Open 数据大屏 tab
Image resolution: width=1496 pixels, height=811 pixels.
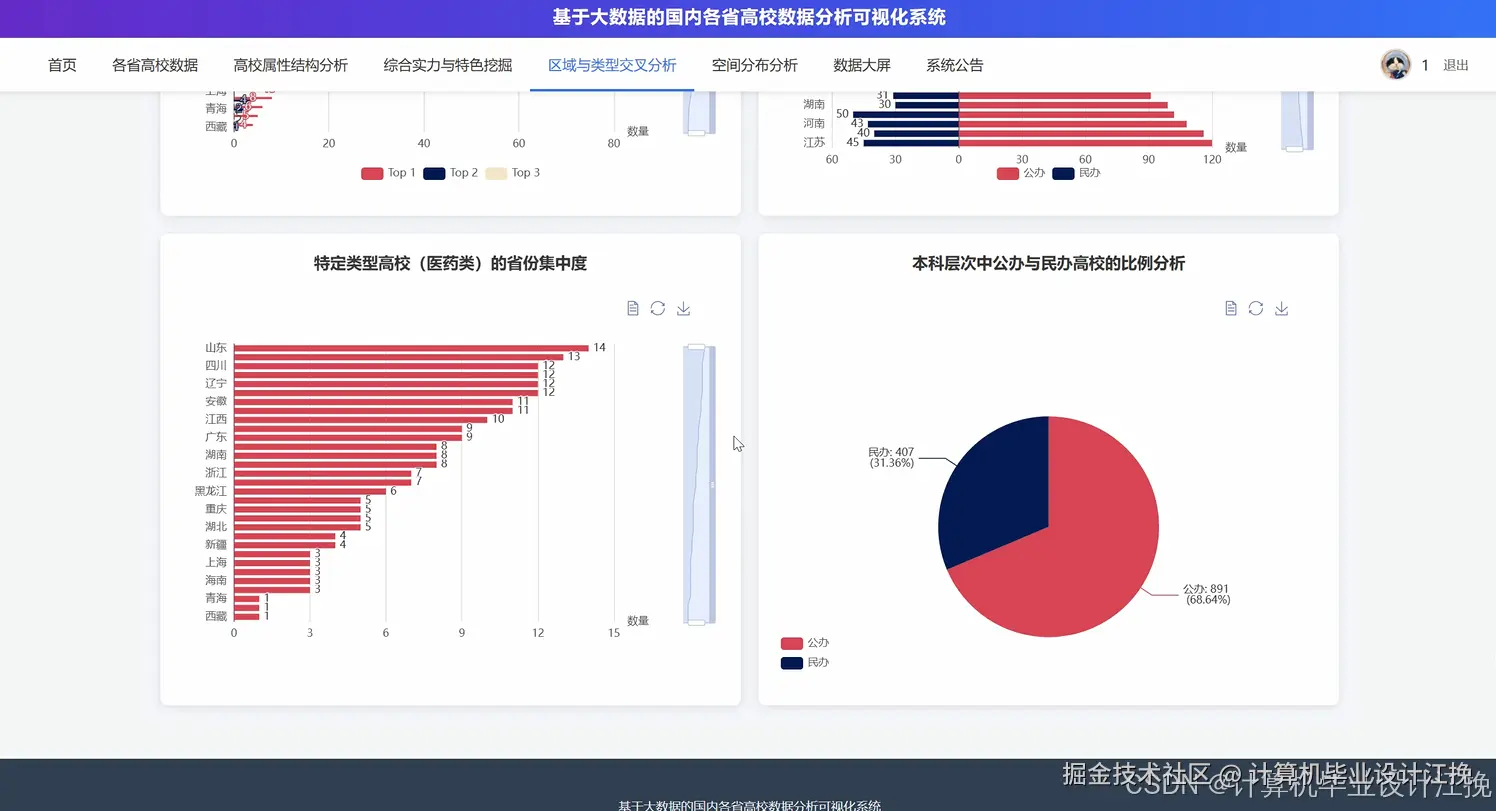862,65
